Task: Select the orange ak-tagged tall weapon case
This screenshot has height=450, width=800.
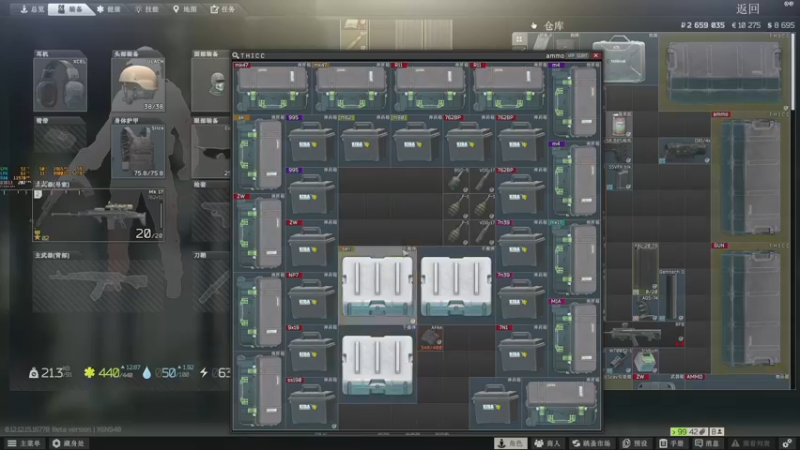Action: point(259,154)
